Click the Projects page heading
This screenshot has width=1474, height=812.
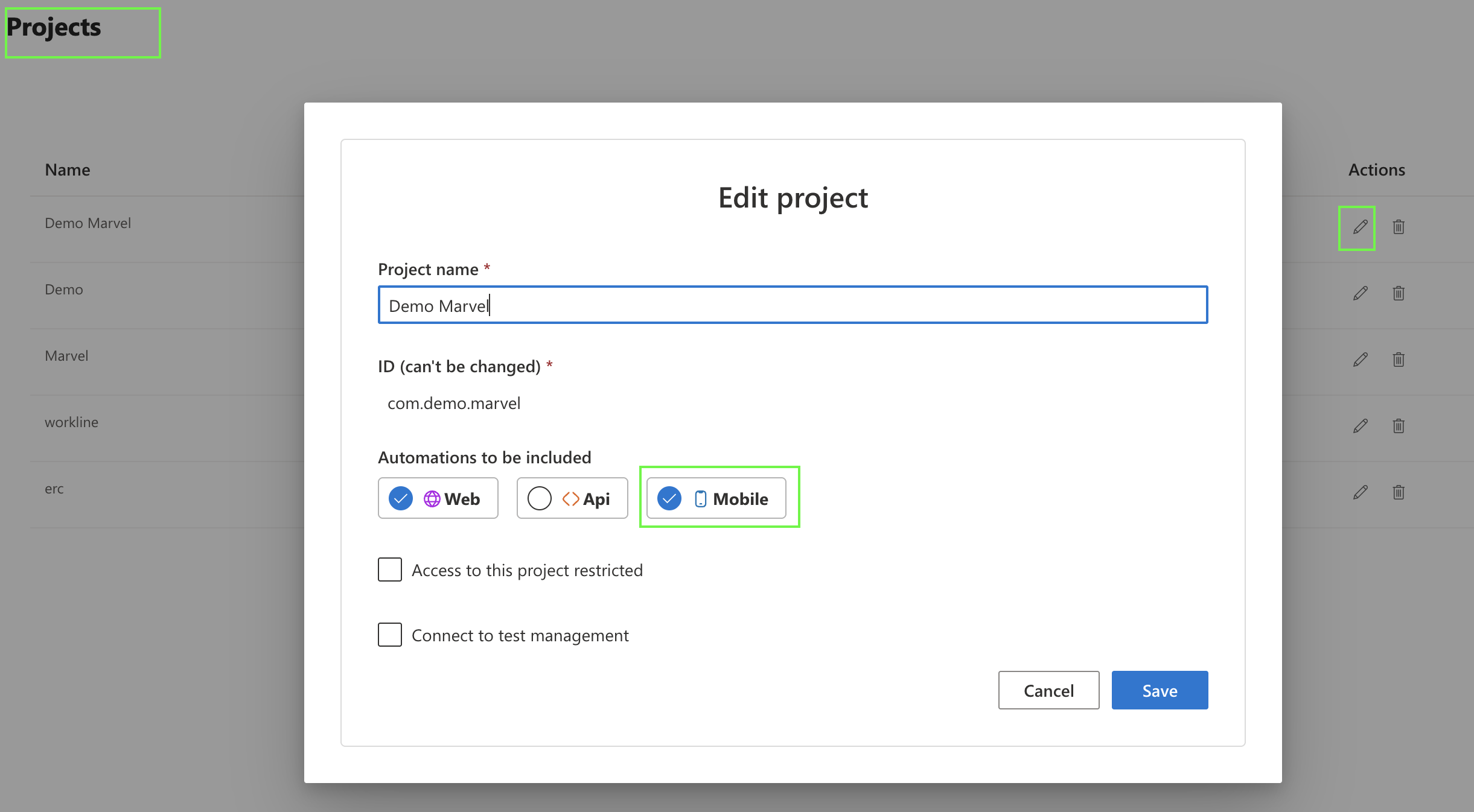click(54, 28)
